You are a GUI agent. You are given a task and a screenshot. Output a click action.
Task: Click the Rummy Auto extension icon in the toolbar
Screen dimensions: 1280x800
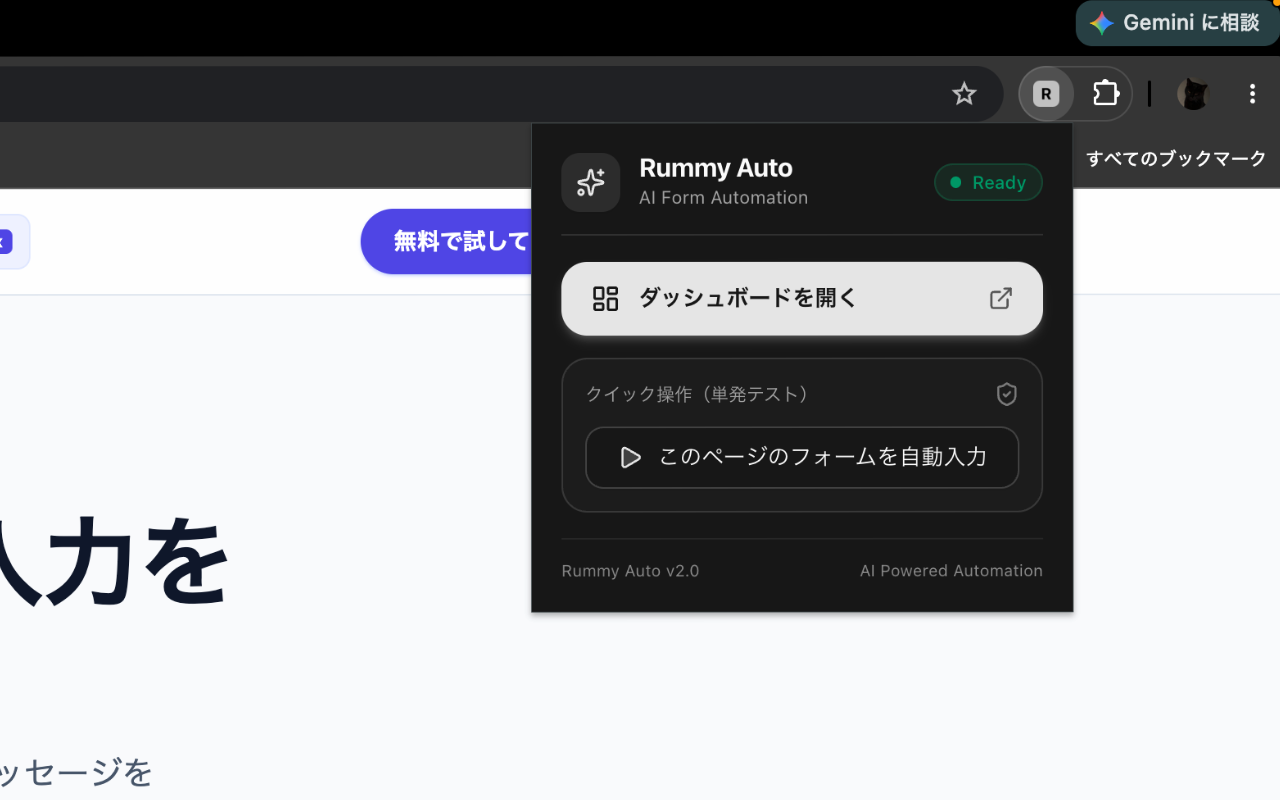[x=1046, y=95]
